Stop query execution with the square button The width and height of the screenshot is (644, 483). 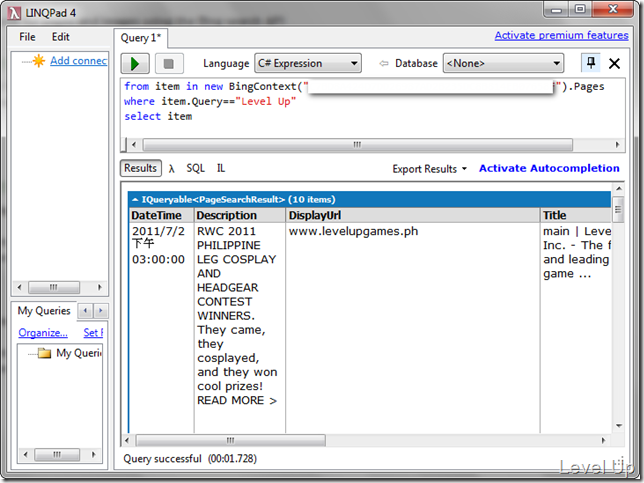168,64
